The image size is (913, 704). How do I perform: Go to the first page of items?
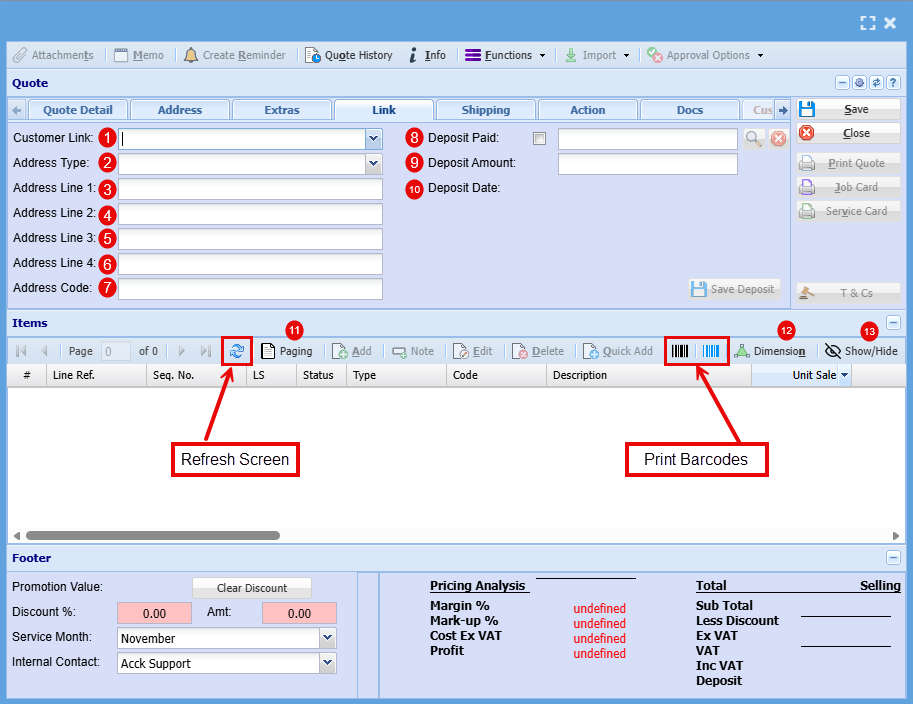click(x=22, y=351)
